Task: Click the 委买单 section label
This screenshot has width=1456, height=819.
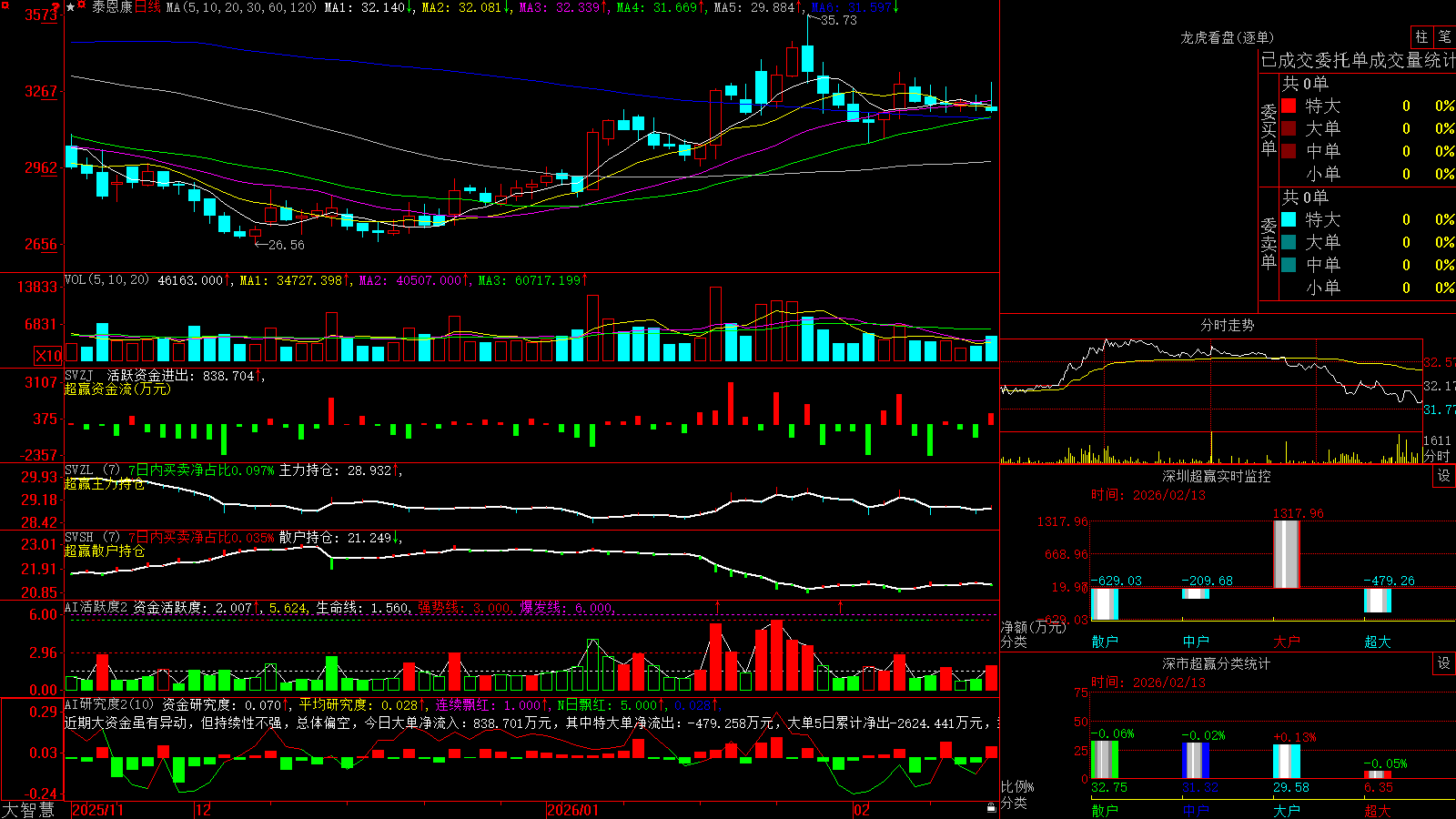Action: click(x=1269, y=129)
